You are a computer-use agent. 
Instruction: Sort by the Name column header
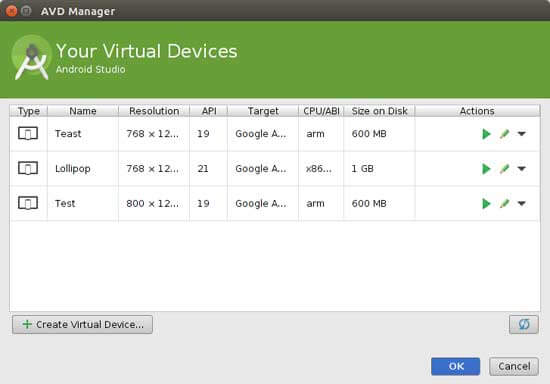pos(83,111)
